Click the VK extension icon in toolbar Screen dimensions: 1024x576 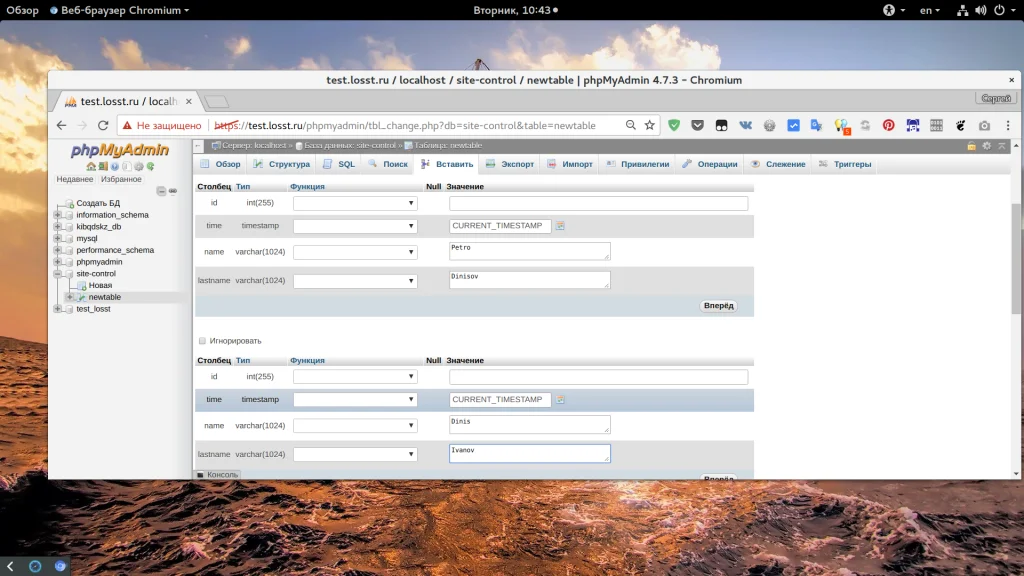[x=746, y=126]
